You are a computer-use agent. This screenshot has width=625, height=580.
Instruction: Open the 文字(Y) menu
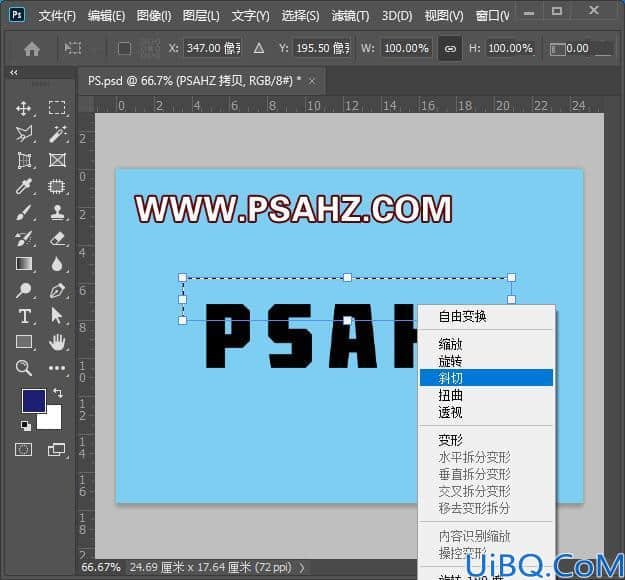click(250, 16)
